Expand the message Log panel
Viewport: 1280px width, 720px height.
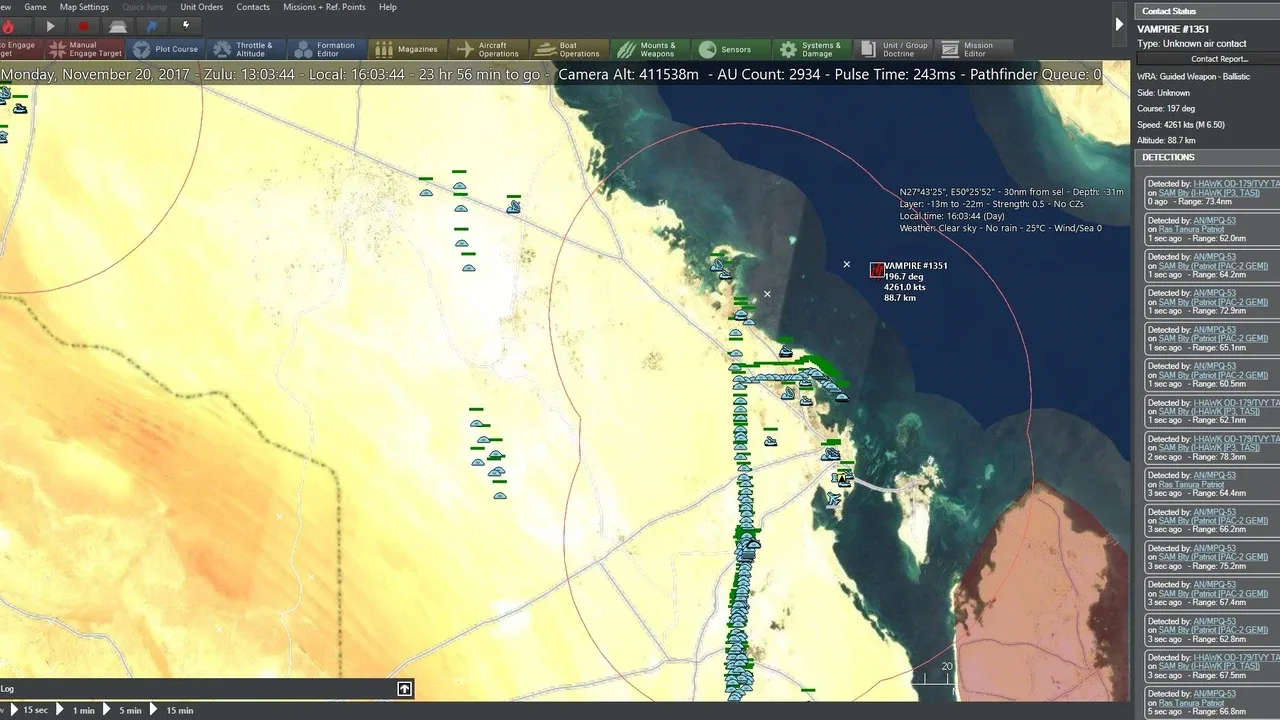404,688
